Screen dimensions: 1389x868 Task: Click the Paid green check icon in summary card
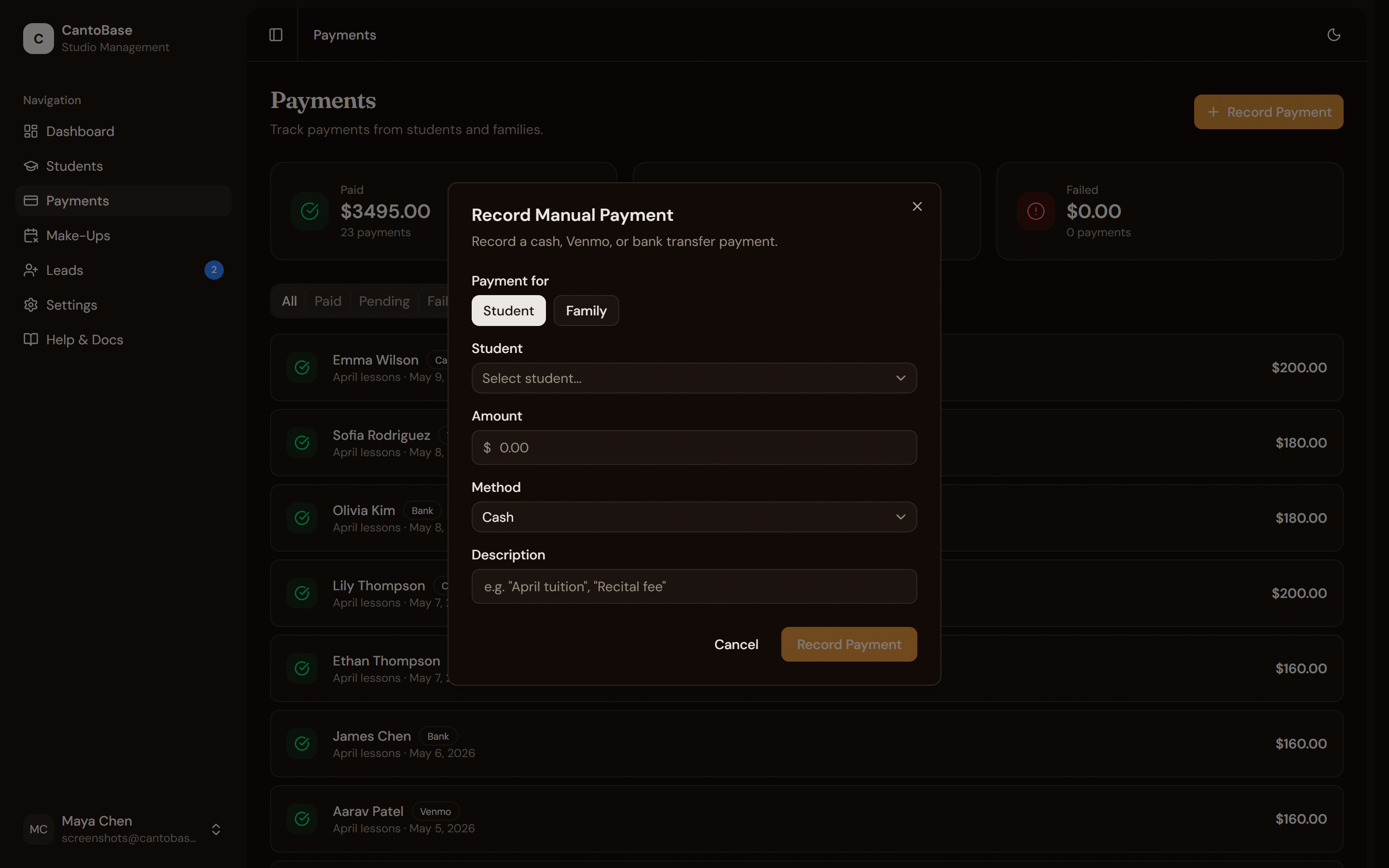(309, 211)
